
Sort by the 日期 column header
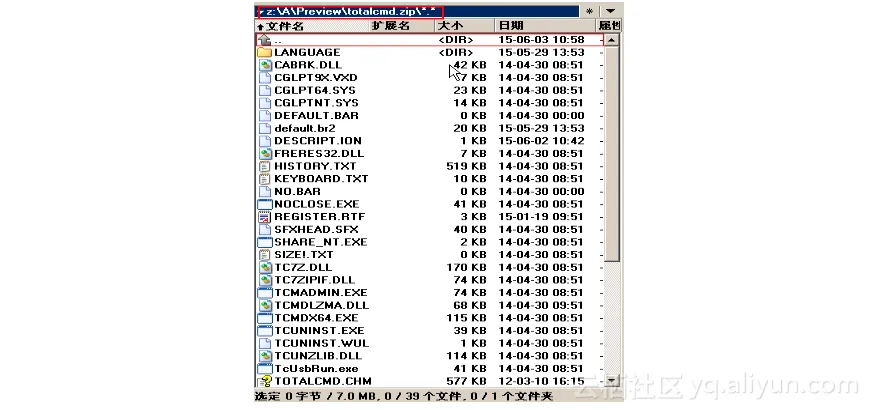click(x=546, y=26)
